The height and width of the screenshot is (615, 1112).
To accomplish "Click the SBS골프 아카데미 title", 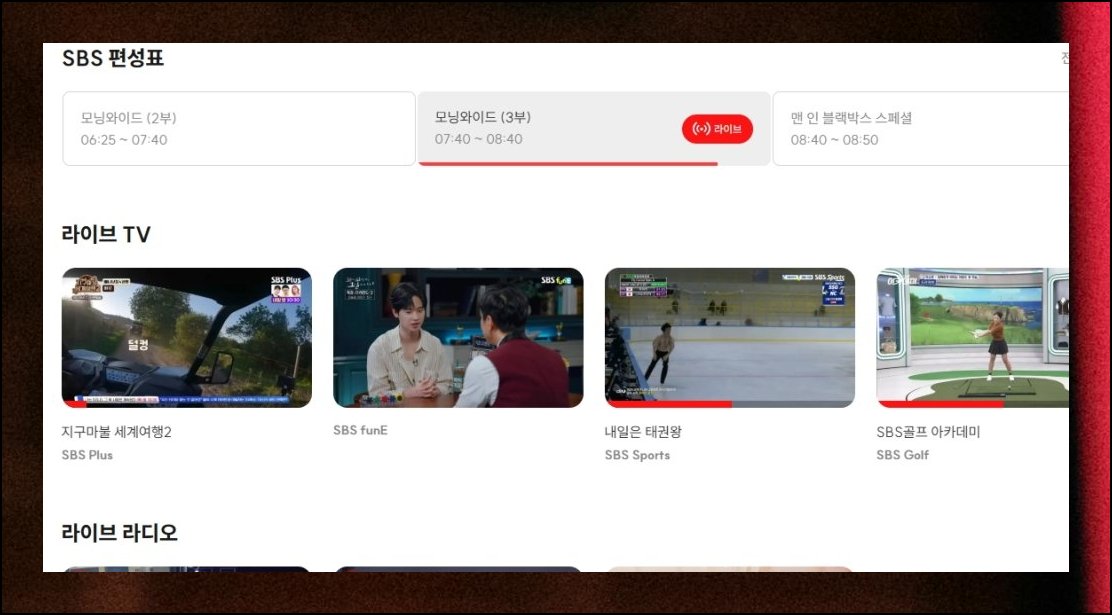I will click(x=928, y=432).
